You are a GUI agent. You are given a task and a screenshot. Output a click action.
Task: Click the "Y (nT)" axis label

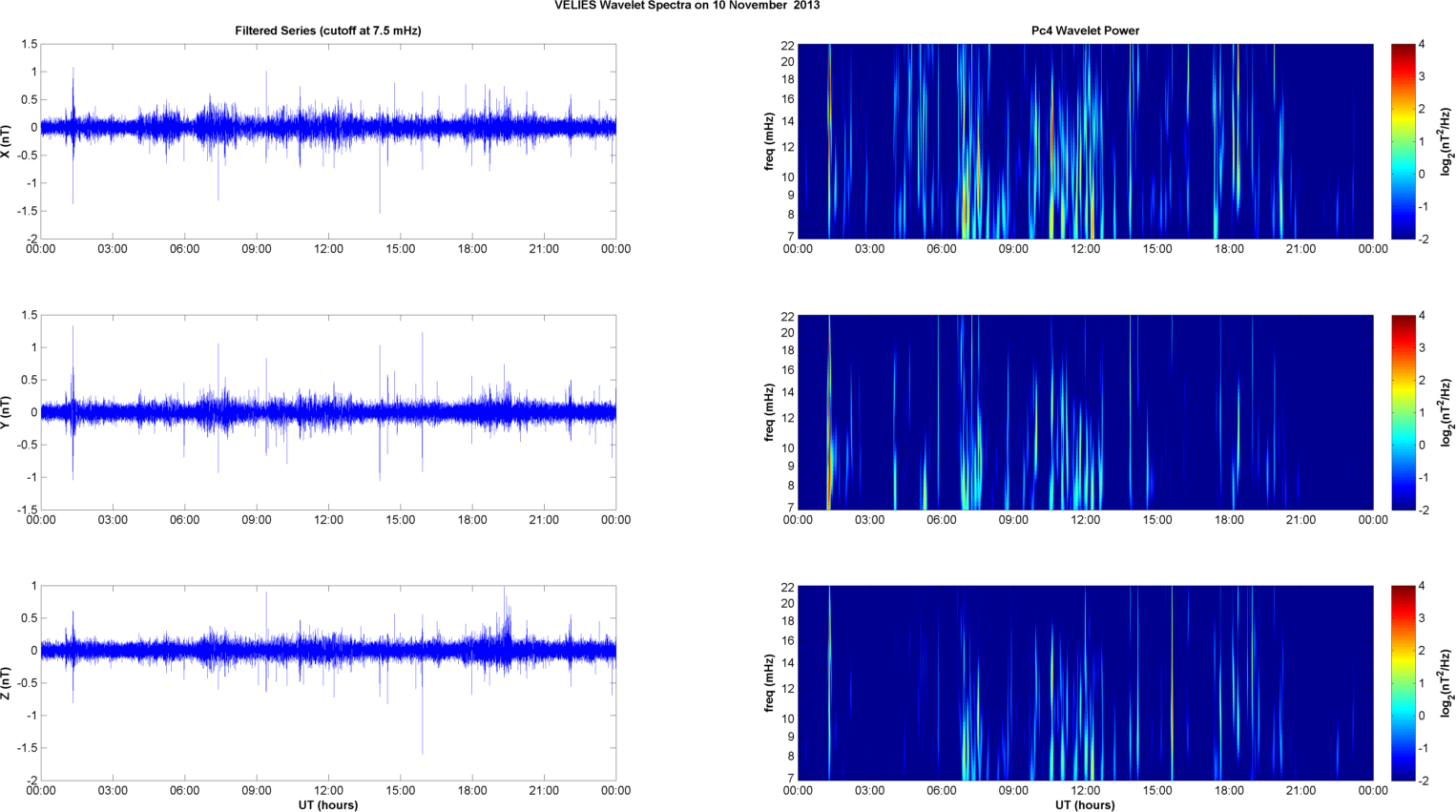click(x=7, y=412)
